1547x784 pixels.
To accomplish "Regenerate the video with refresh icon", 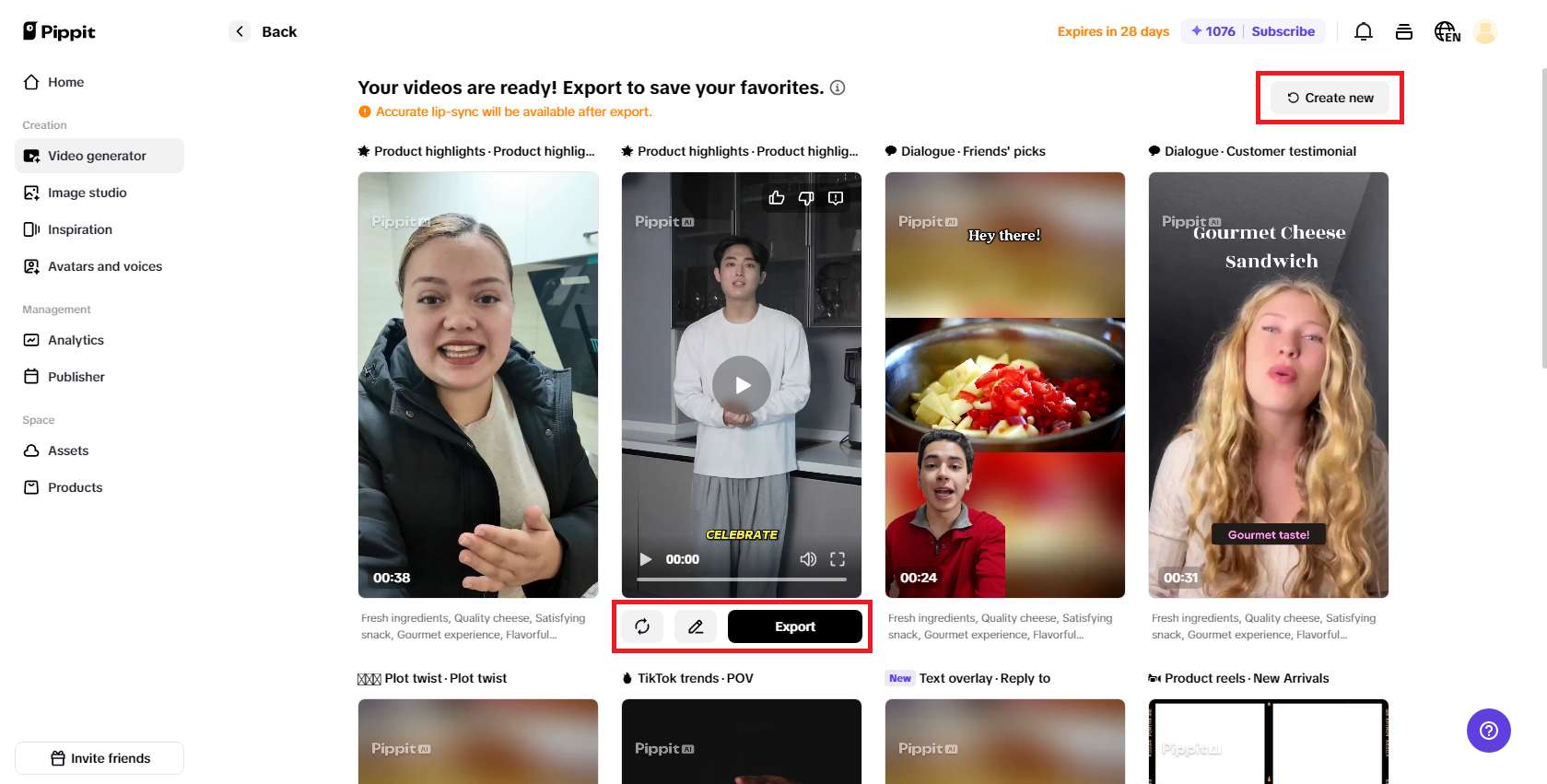I will [642, 626].
